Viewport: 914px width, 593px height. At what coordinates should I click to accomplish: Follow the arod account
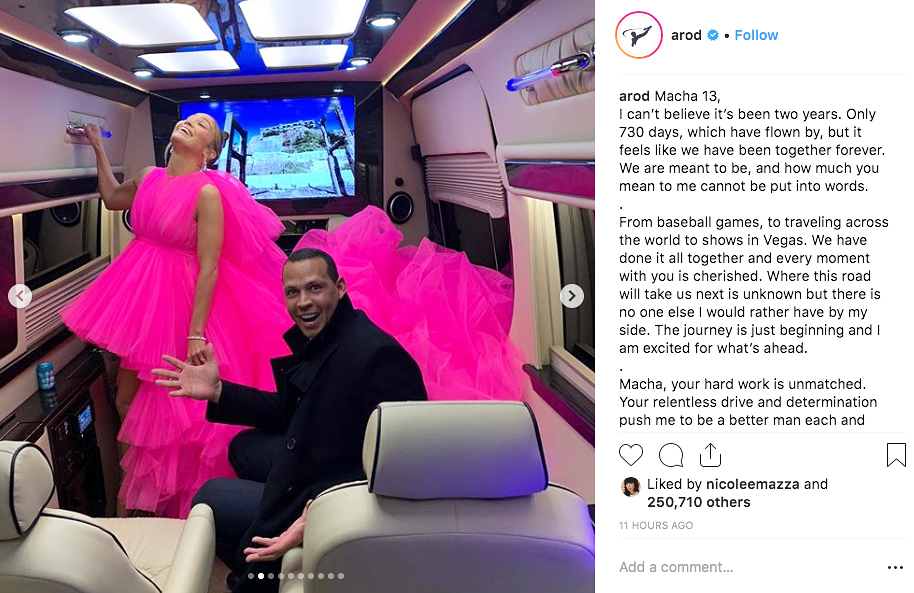756,36
